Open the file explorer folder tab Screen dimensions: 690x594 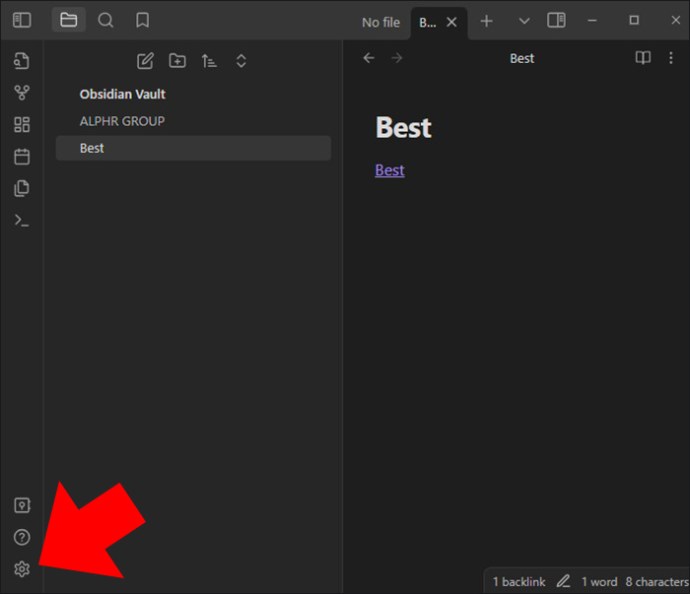69,20
